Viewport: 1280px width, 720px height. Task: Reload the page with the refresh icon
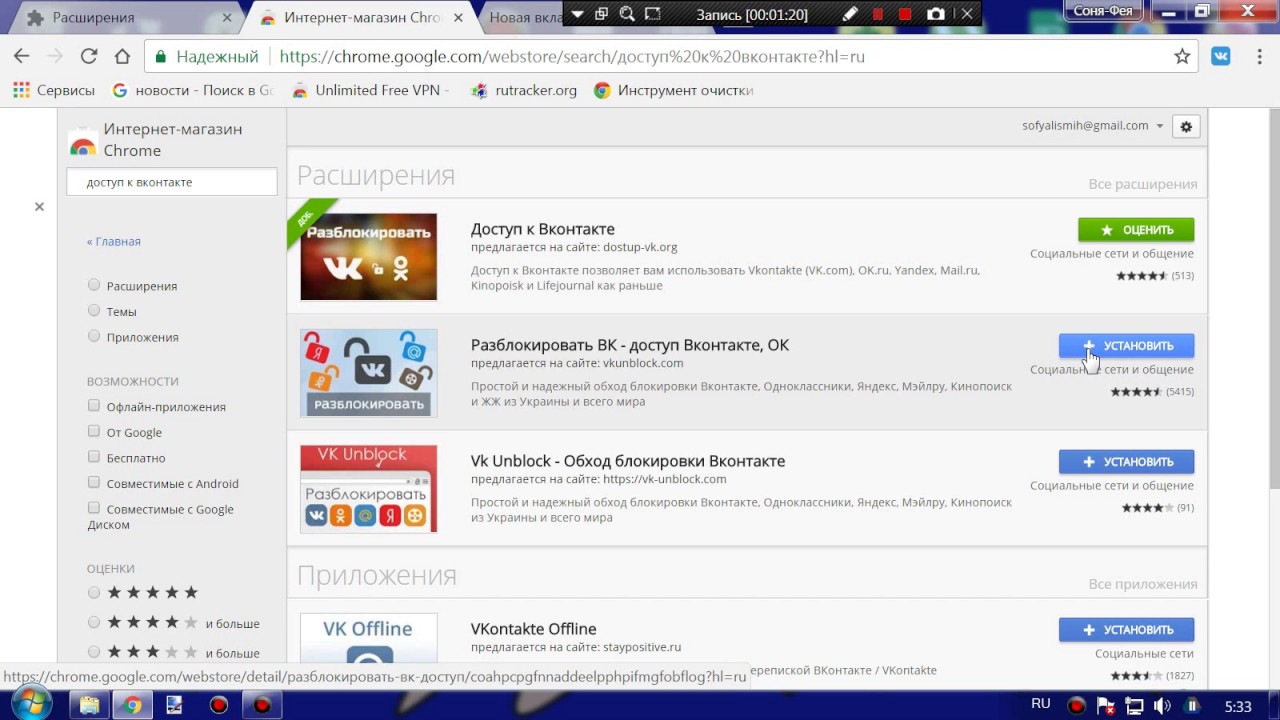coord(89,57)
